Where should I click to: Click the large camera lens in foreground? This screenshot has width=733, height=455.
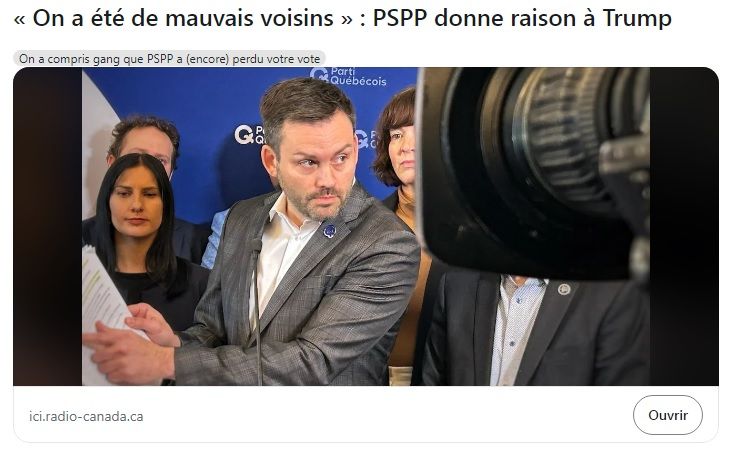tap(533, 171)
